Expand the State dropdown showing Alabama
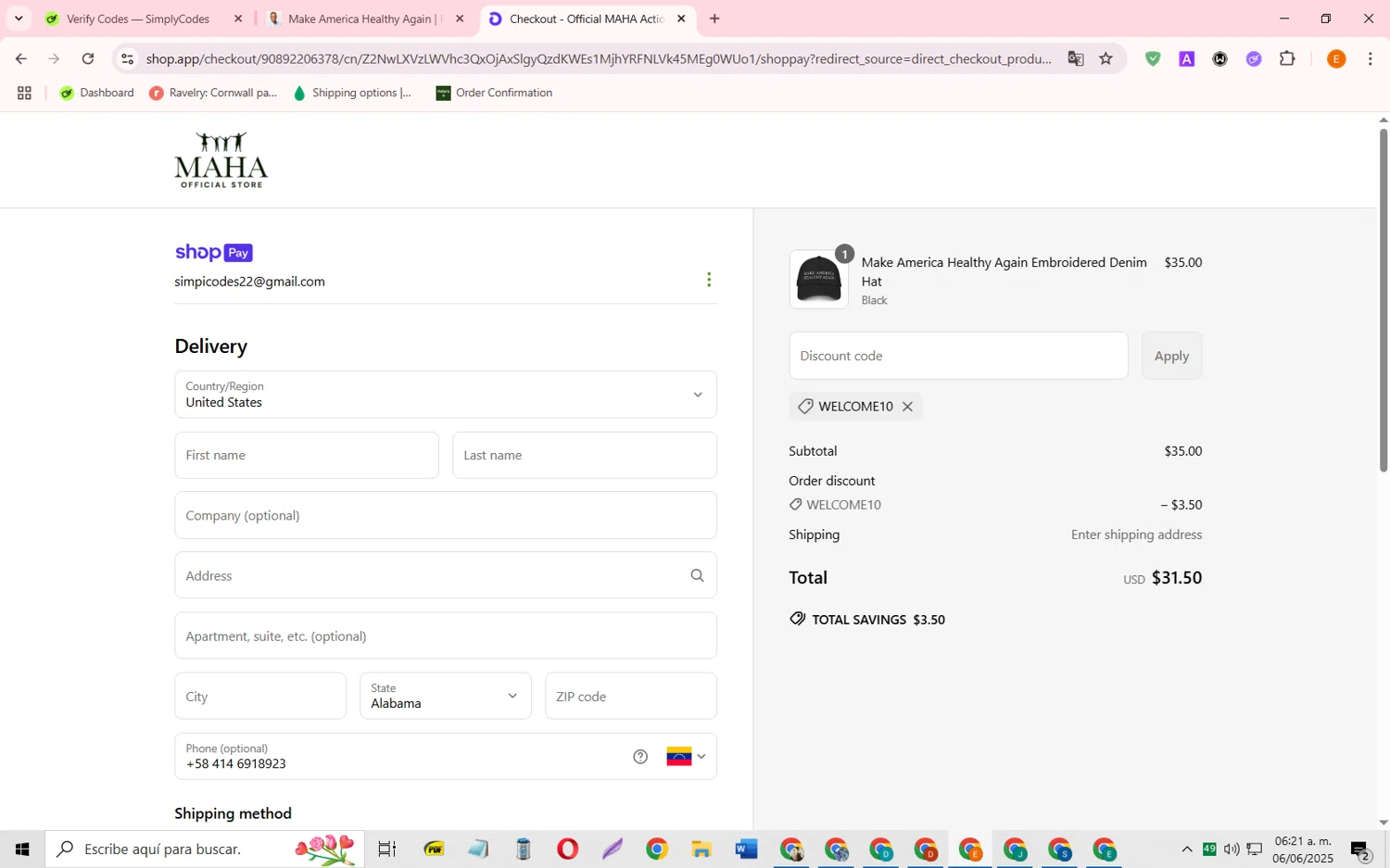The height and width of the screenshot is (868, 1390). (446, 696)
